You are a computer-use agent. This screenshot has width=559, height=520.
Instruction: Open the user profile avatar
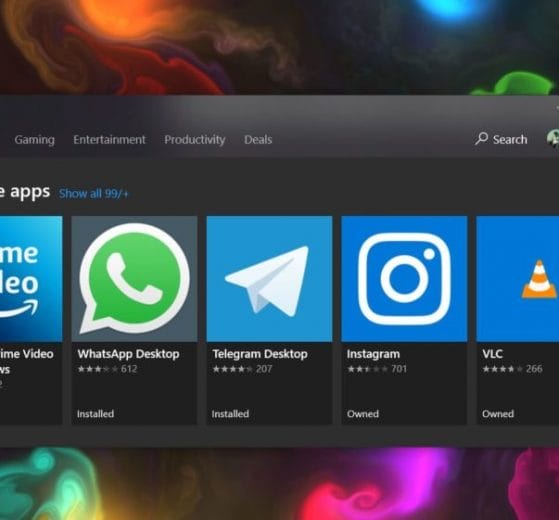553,139
